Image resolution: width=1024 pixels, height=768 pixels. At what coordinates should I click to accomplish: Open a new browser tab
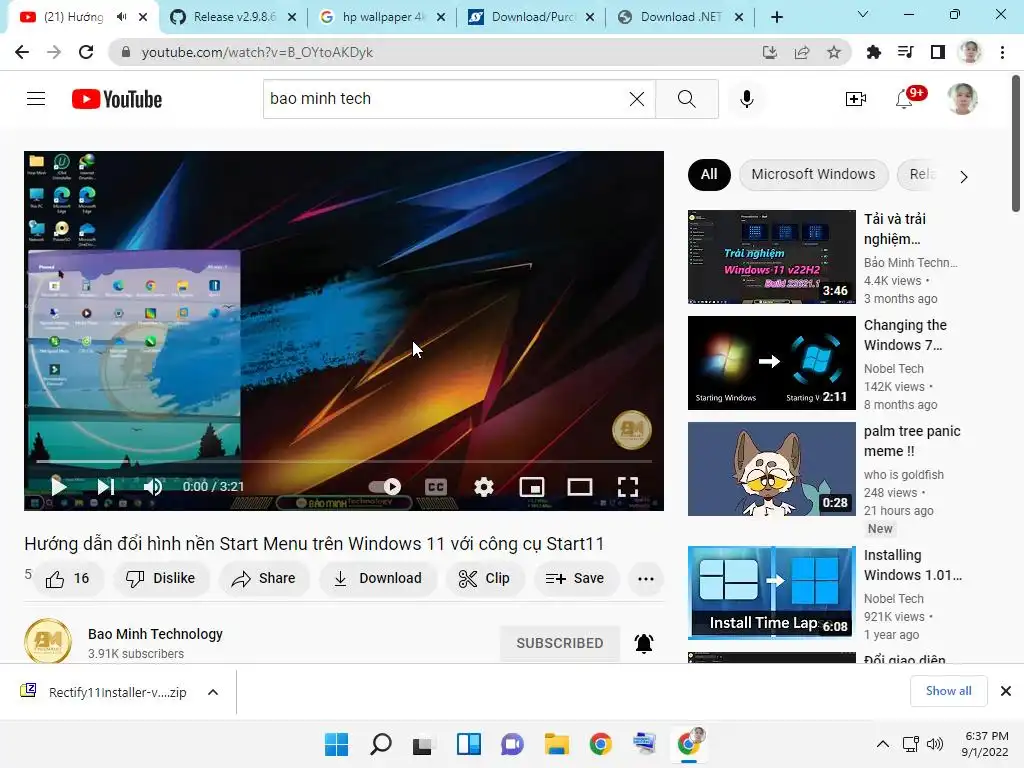tap(776, 17)
